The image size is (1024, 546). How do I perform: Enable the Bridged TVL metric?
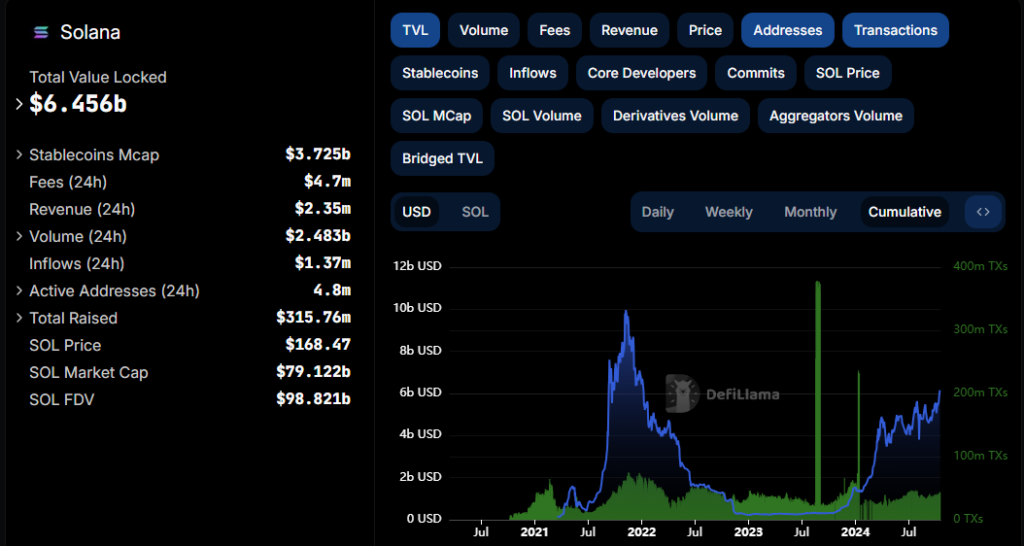[x=442, y=159]
